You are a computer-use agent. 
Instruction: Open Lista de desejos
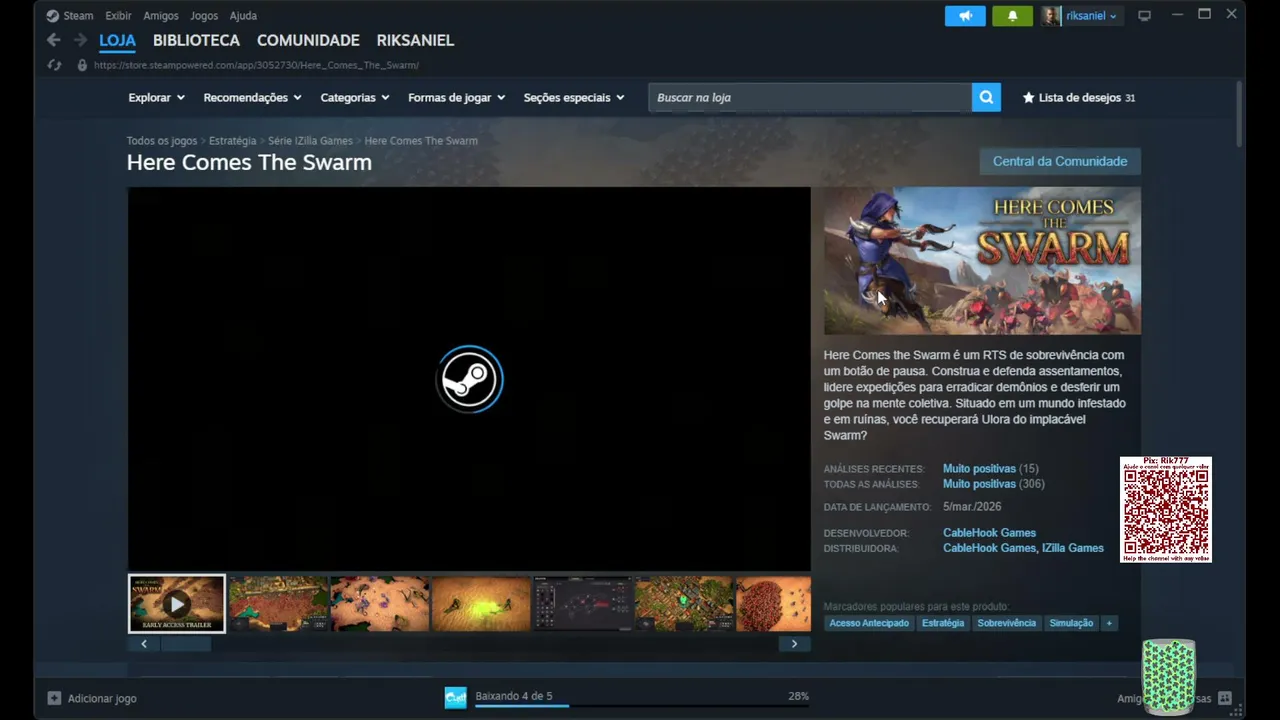(x=1079, y=98)
